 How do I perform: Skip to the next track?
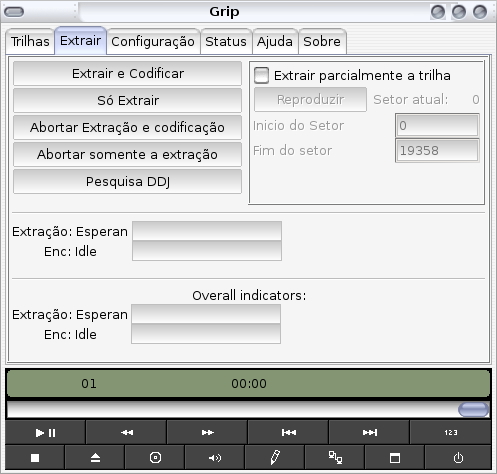click(369, 432)
